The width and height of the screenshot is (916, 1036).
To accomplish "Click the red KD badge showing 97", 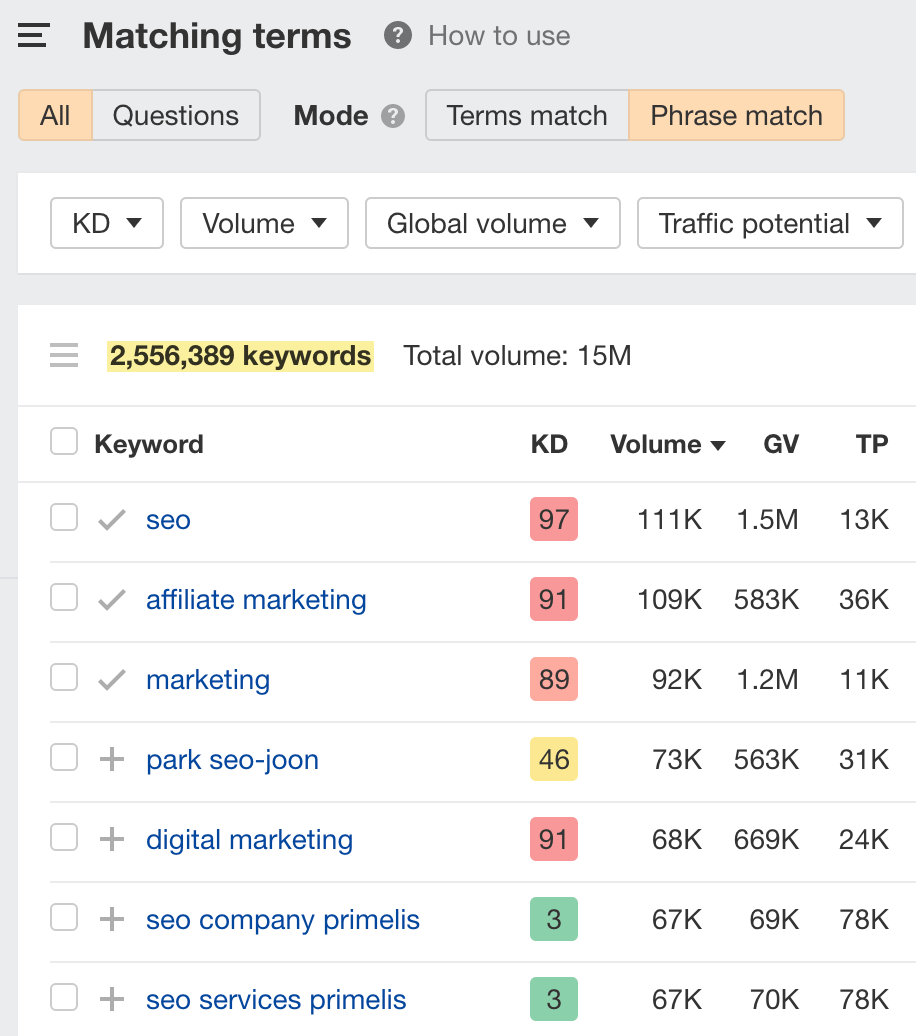I will pos(553,519).
